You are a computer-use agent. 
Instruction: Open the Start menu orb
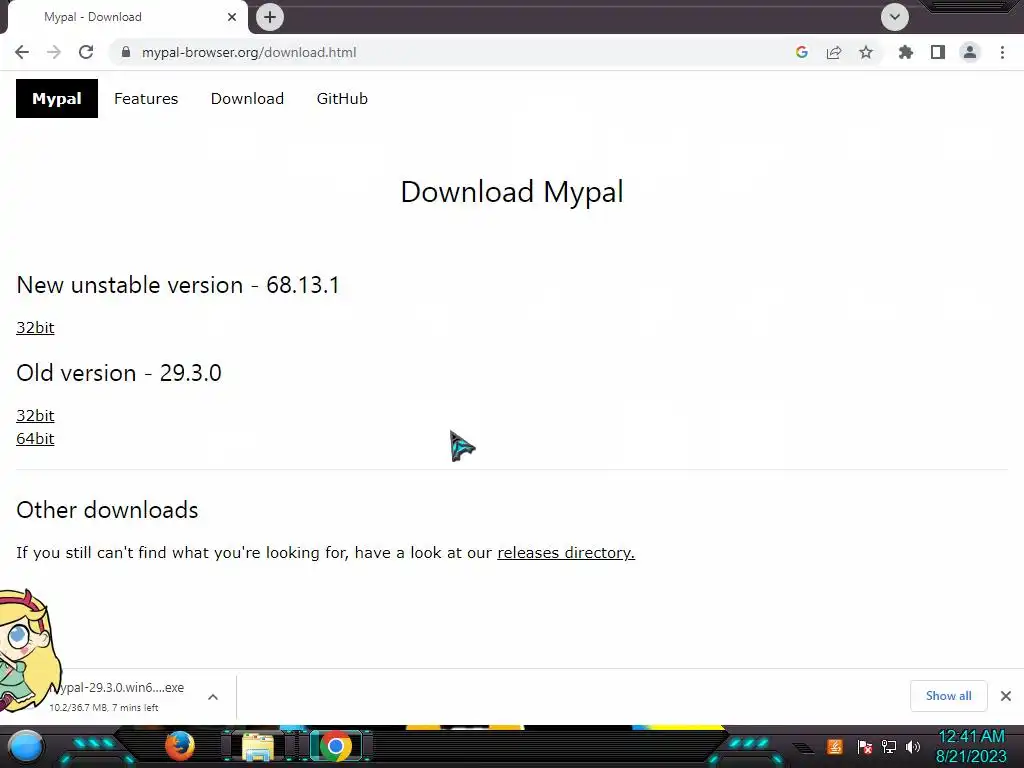pos(26,746)
